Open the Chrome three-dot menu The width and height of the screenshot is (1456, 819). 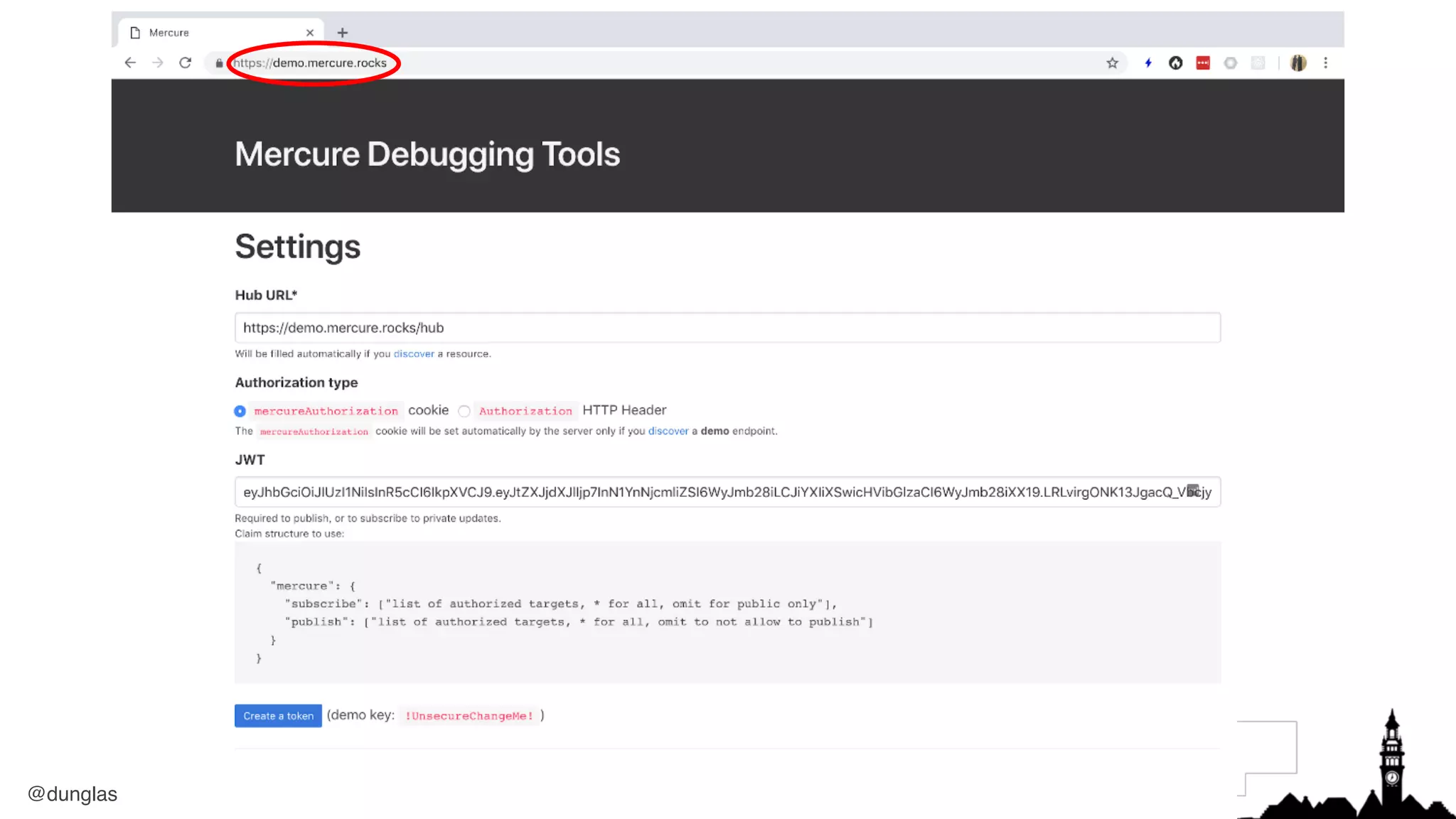(1325, 63)
